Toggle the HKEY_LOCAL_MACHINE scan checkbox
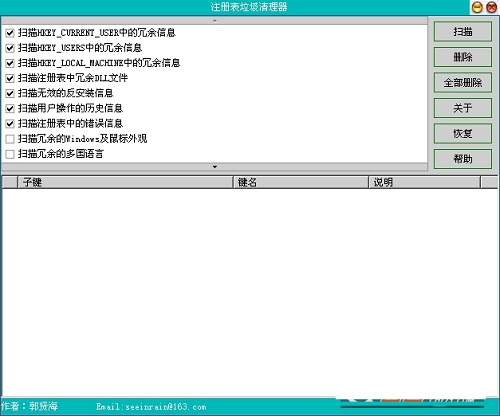This screenshot has height=416, width=500. coord(10,63)
